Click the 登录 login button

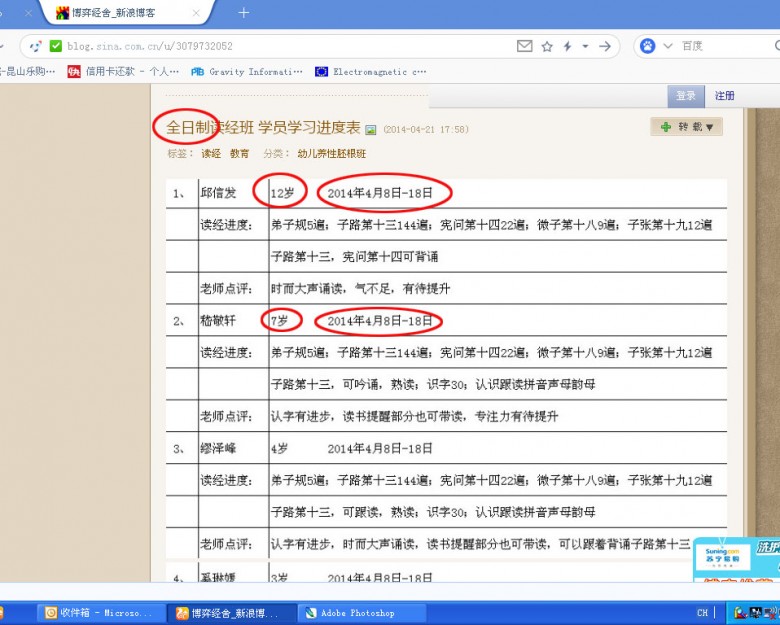pyautogui.click(x=686, y=96)
